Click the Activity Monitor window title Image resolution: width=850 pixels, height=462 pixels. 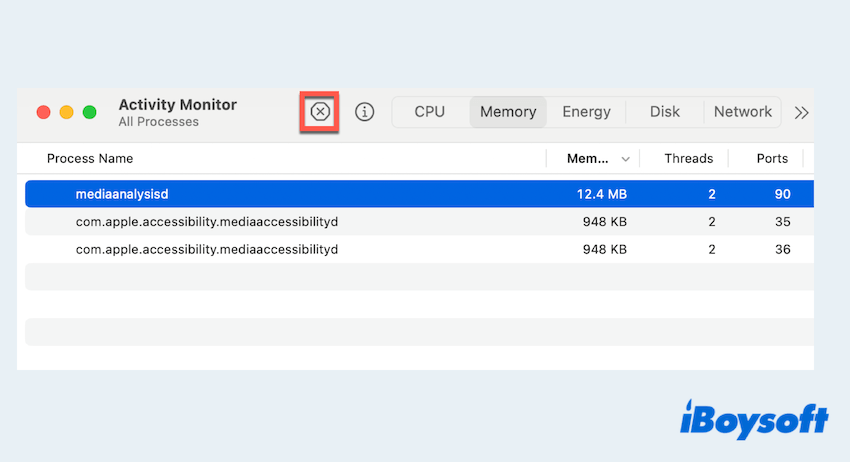point(178,104)
